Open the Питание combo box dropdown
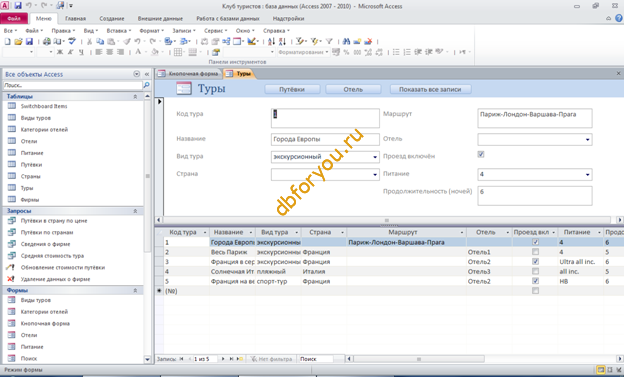This screenshot has height=377, width=624. pos(587,174)
